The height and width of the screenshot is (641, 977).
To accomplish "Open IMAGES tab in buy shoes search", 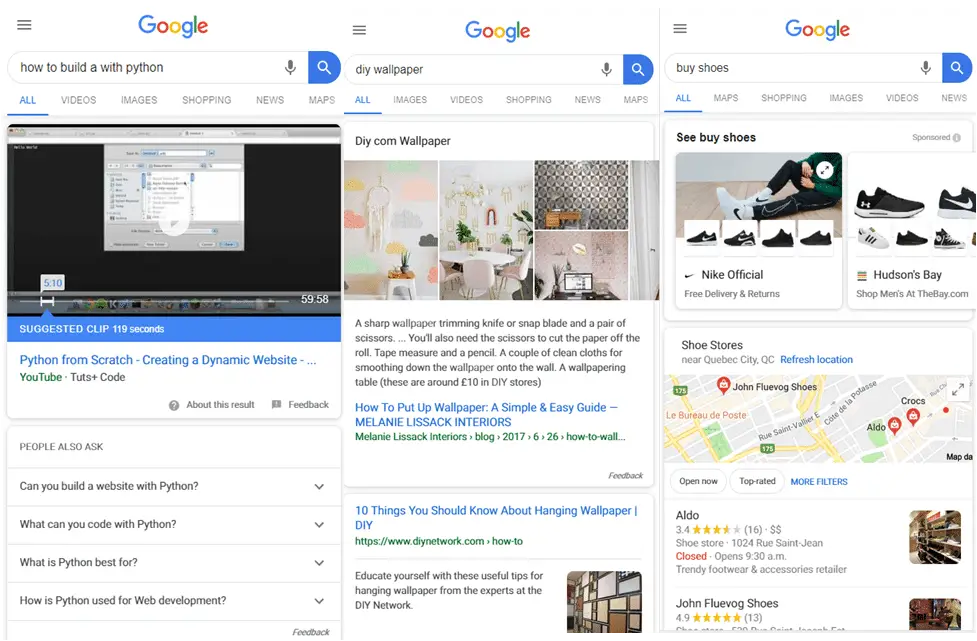I will pyautogui.click(x=846, y=98).
